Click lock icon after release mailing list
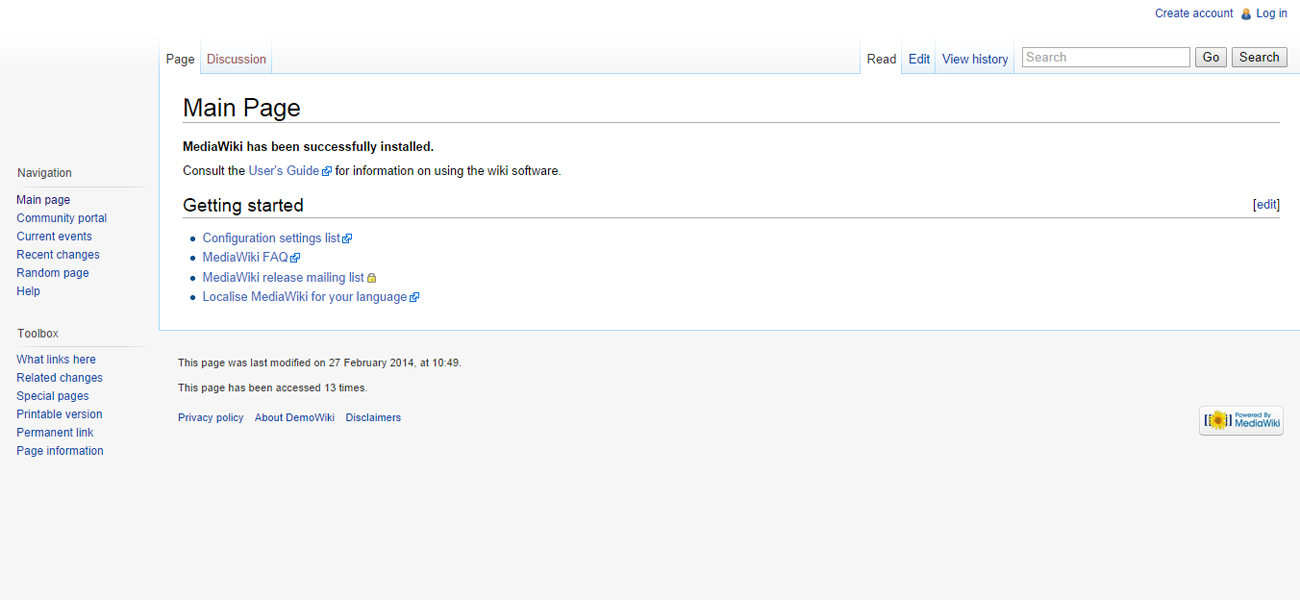The height and width of the screenshot is (600, 1300). [x=372, y=278]
